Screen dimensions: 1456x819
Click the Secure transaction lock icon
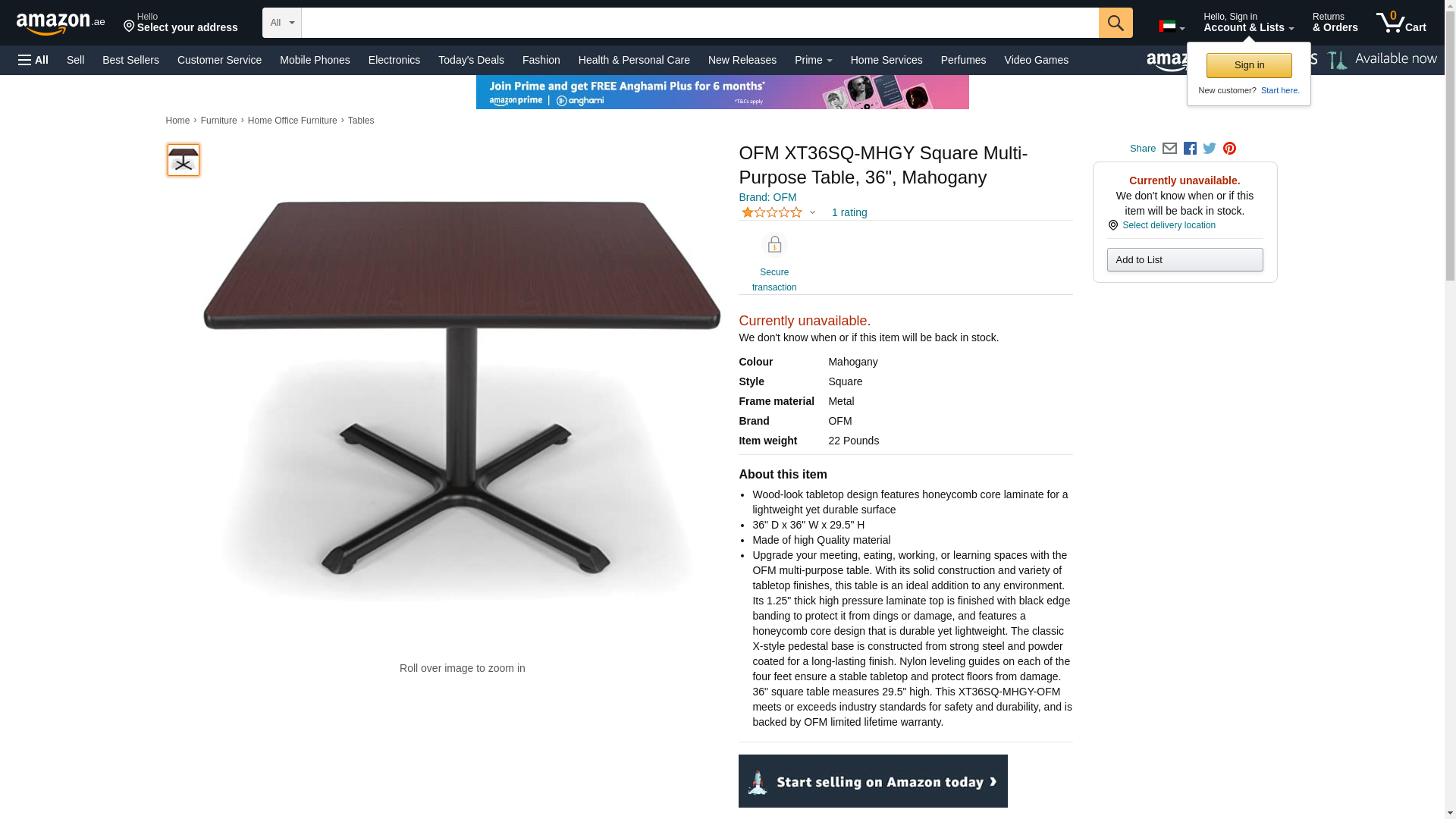tap(774, 245)
